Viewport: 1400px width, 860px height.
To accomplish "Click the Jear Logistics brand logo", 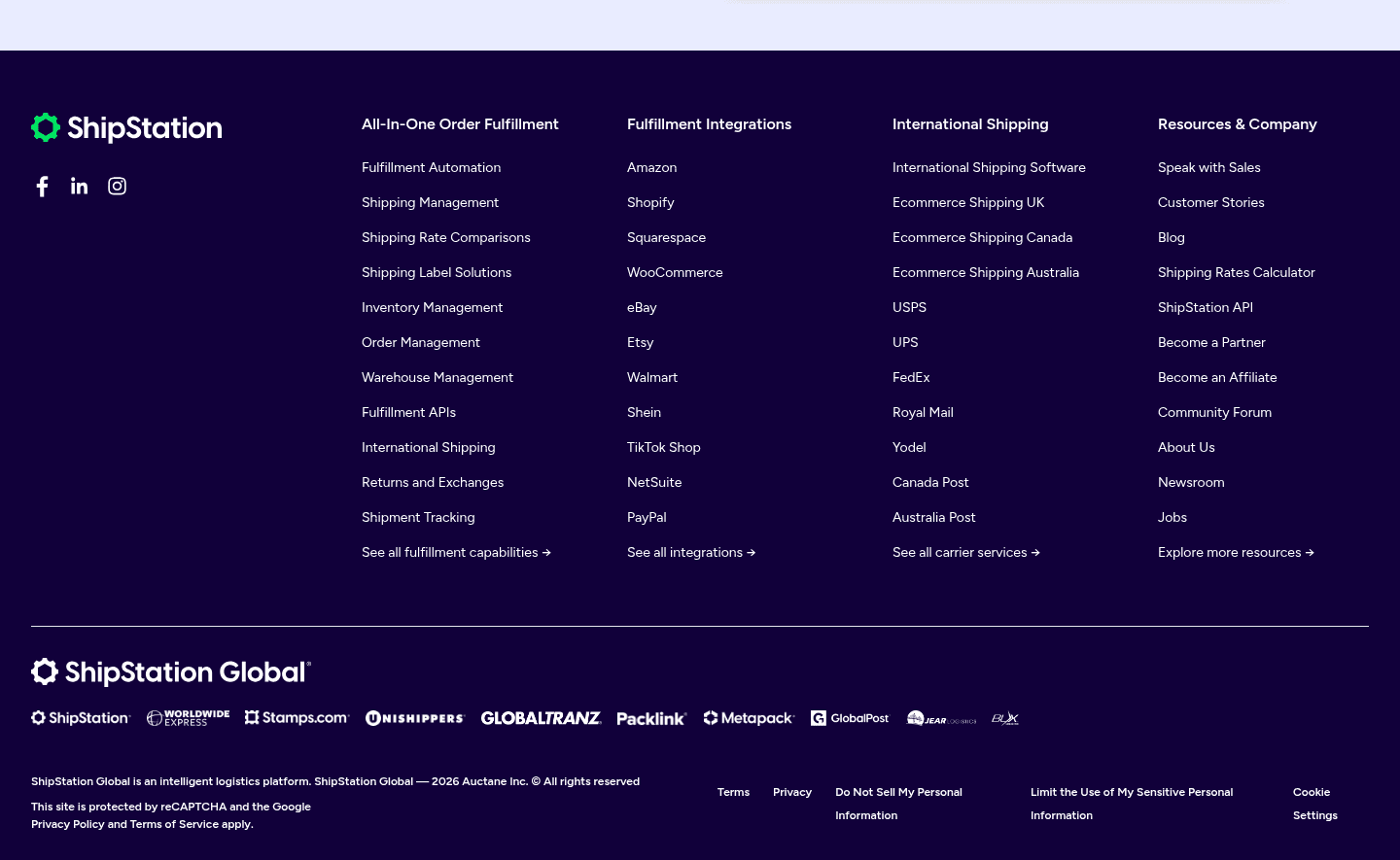I will coord(941,718).
